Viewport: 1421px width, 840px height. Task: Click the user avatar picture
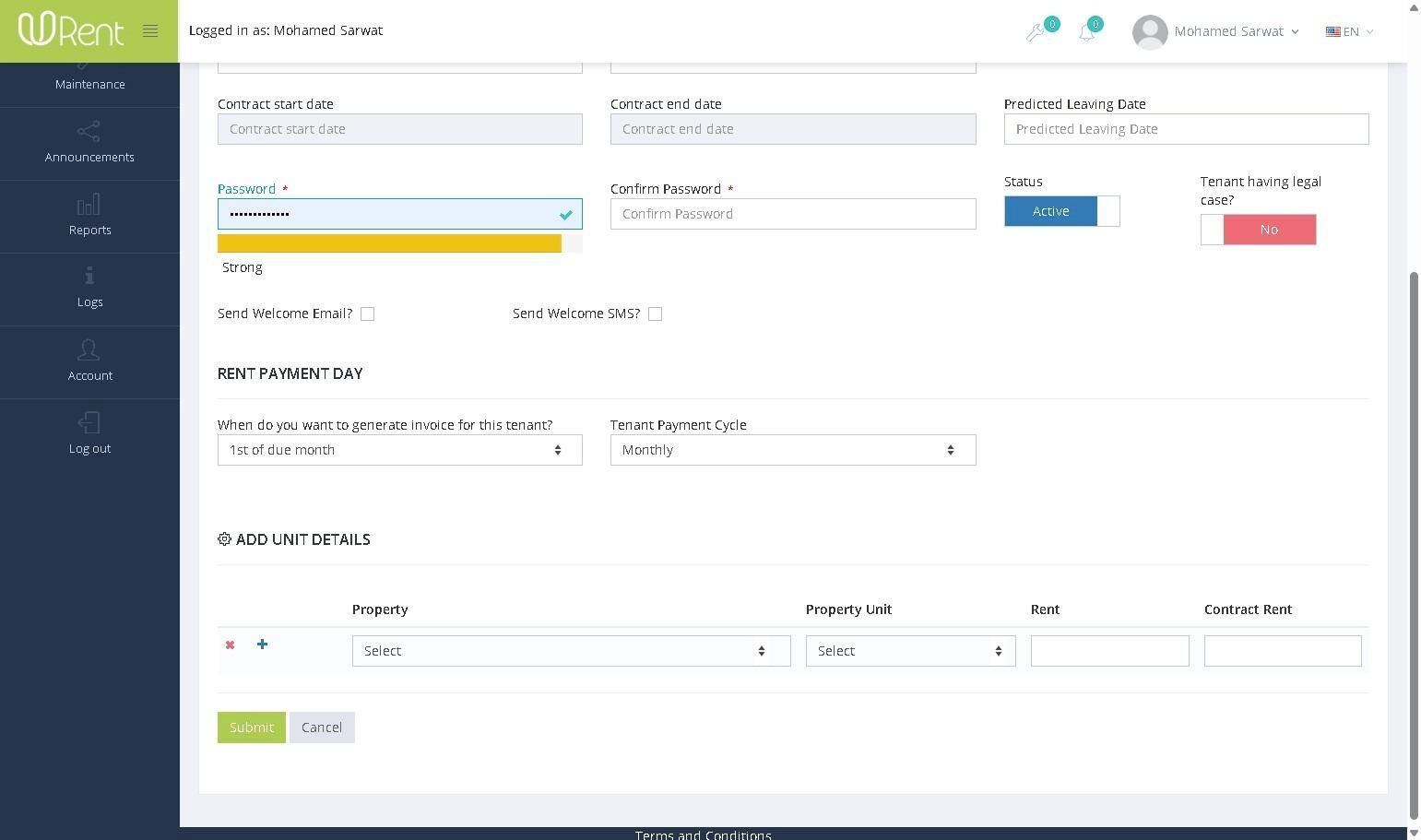[1150, 32]
